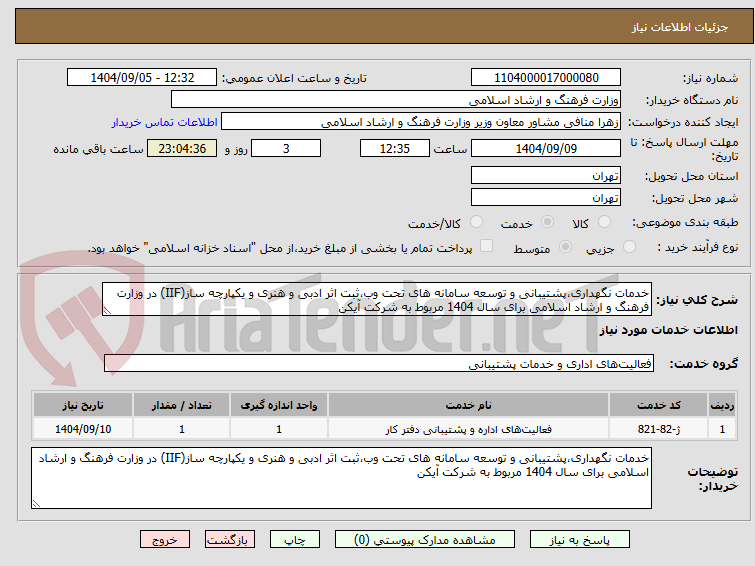The width and height of the screenshot is (755, 566).
Task: Click the توضیحات خریدار text area
Action: click(341, 478)
